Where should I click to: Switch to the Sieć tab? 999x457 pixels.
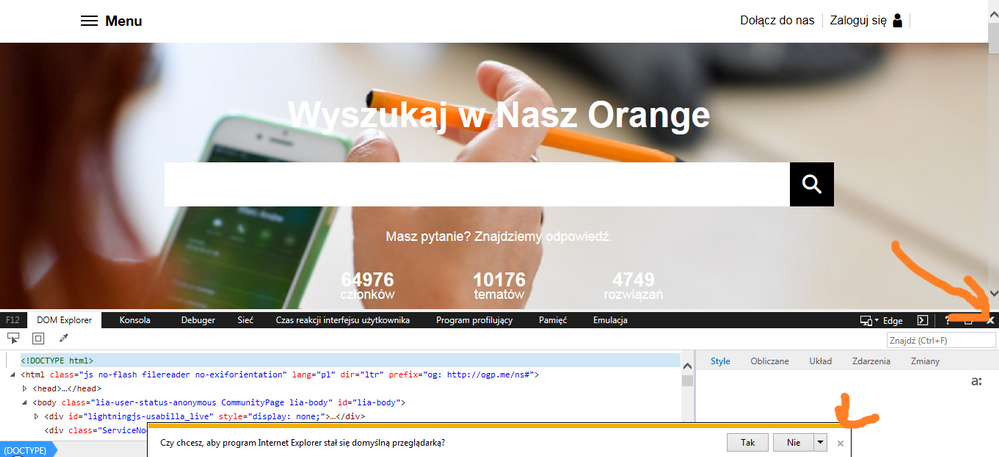pos(245,320)
